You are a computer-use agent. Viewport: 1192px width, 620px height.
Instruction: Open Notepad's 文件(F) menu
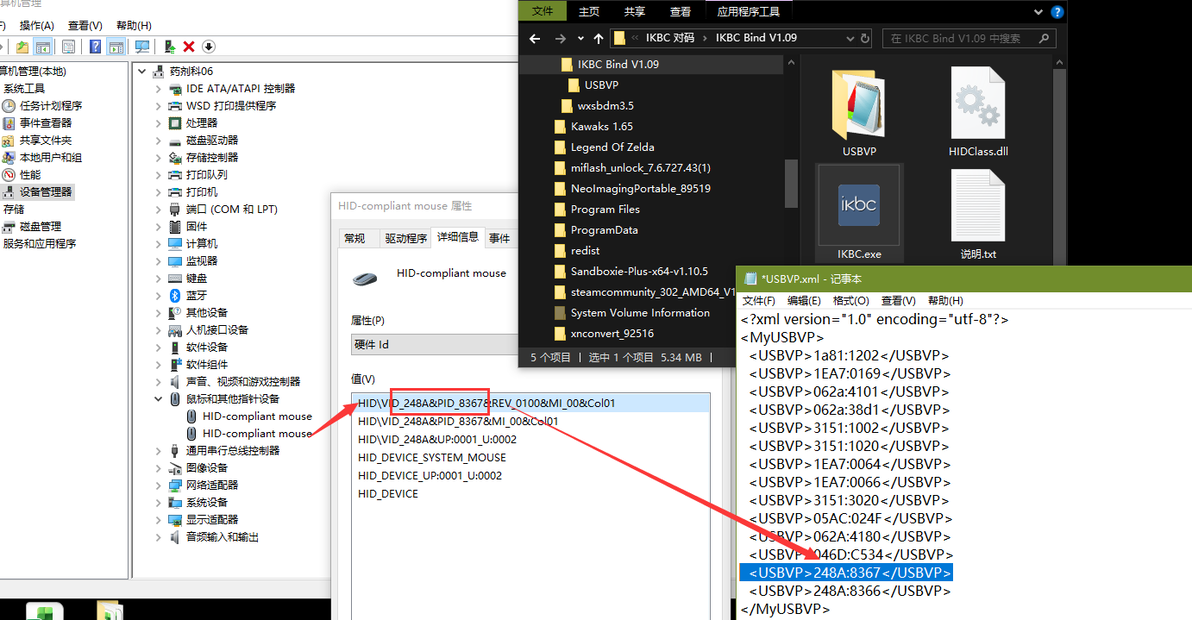(x=759, y=301)
